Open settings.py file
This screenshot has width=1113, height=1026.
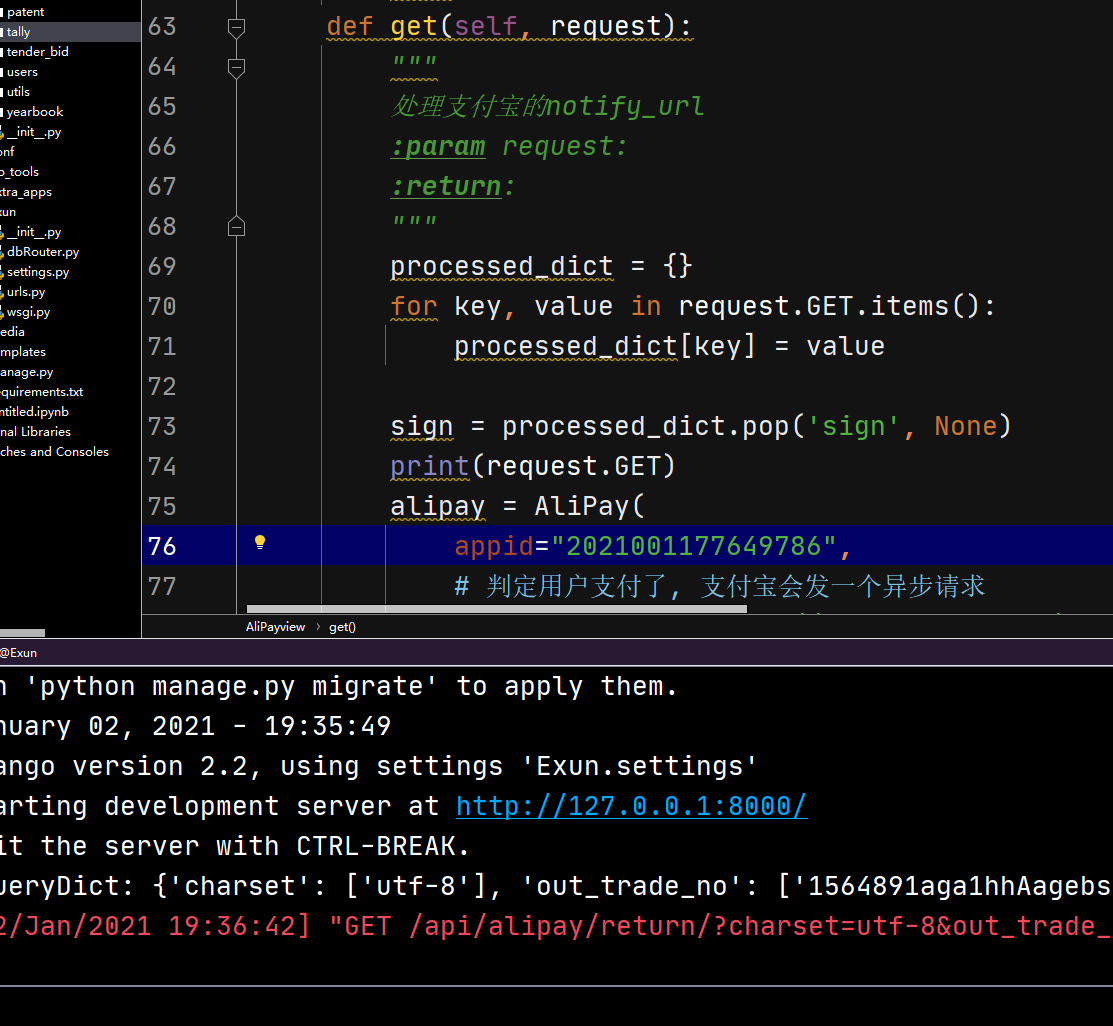pyautogui.click(x=38, y=271)
